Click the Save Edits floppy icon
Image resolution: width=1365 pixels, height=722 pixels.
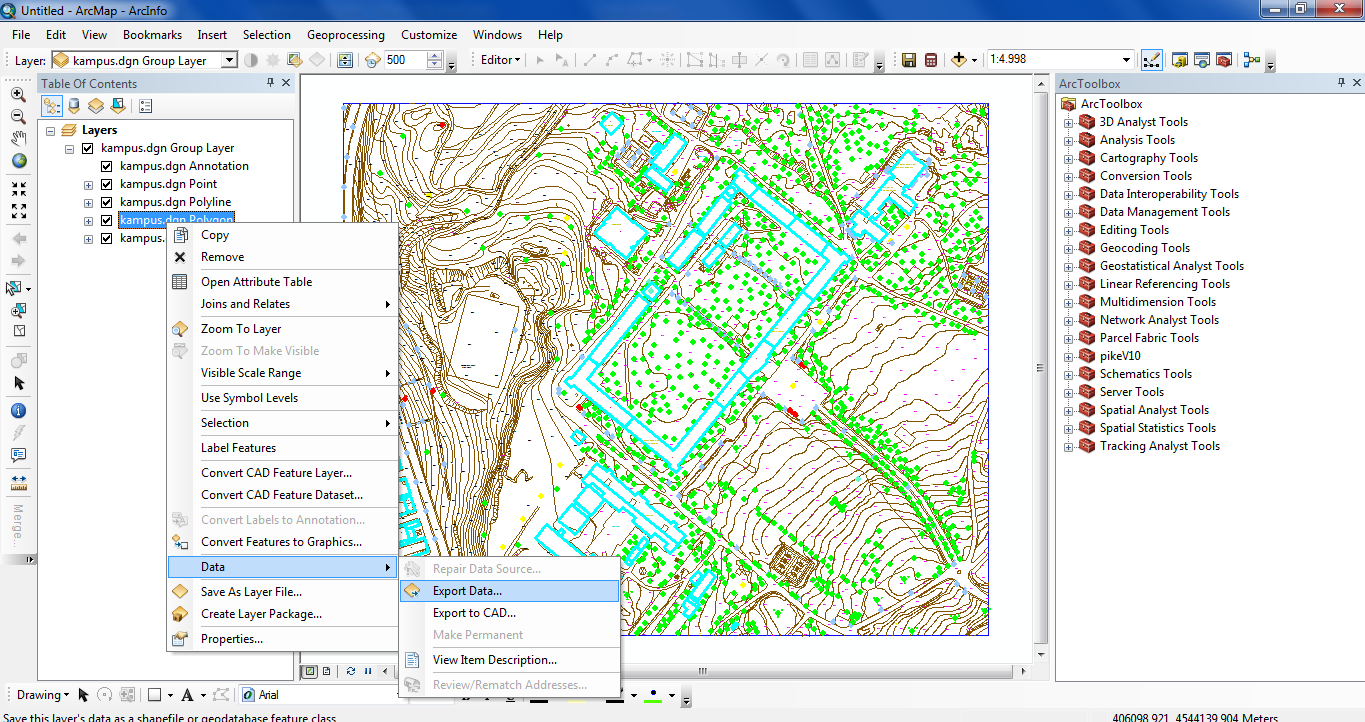[x=909, y=60]
